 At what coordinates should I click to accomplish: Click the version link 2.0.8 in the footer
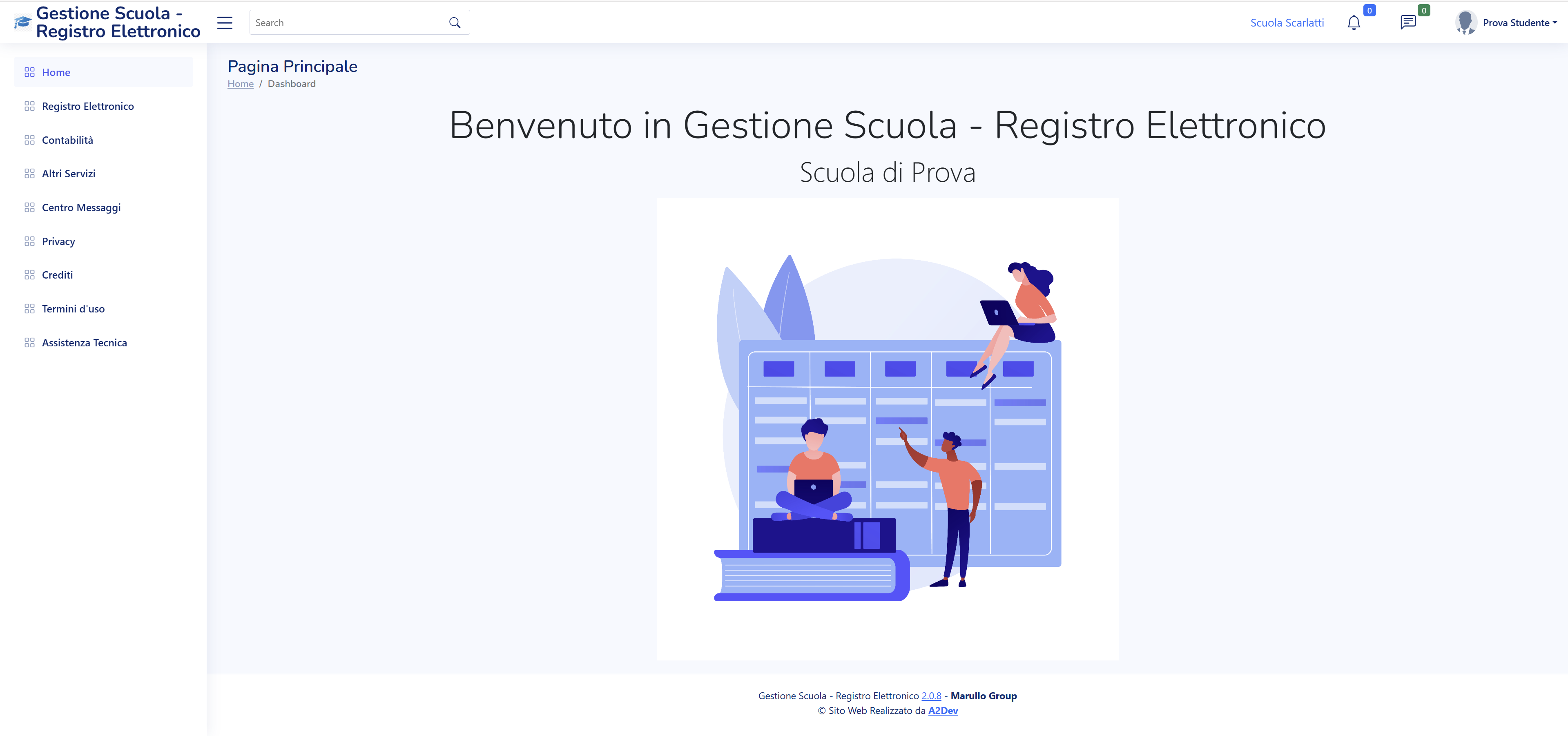(x=931, y=695)
